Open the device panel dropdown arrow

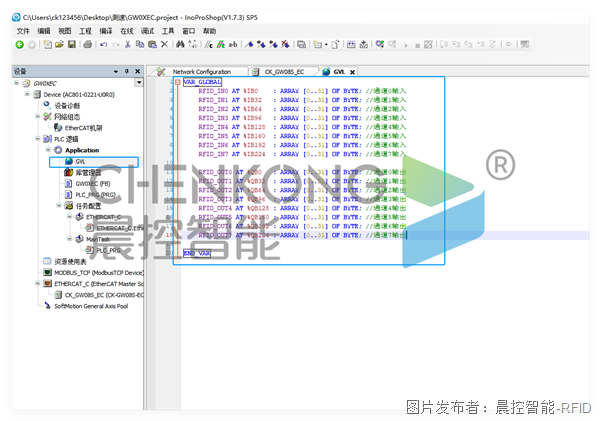116,72
